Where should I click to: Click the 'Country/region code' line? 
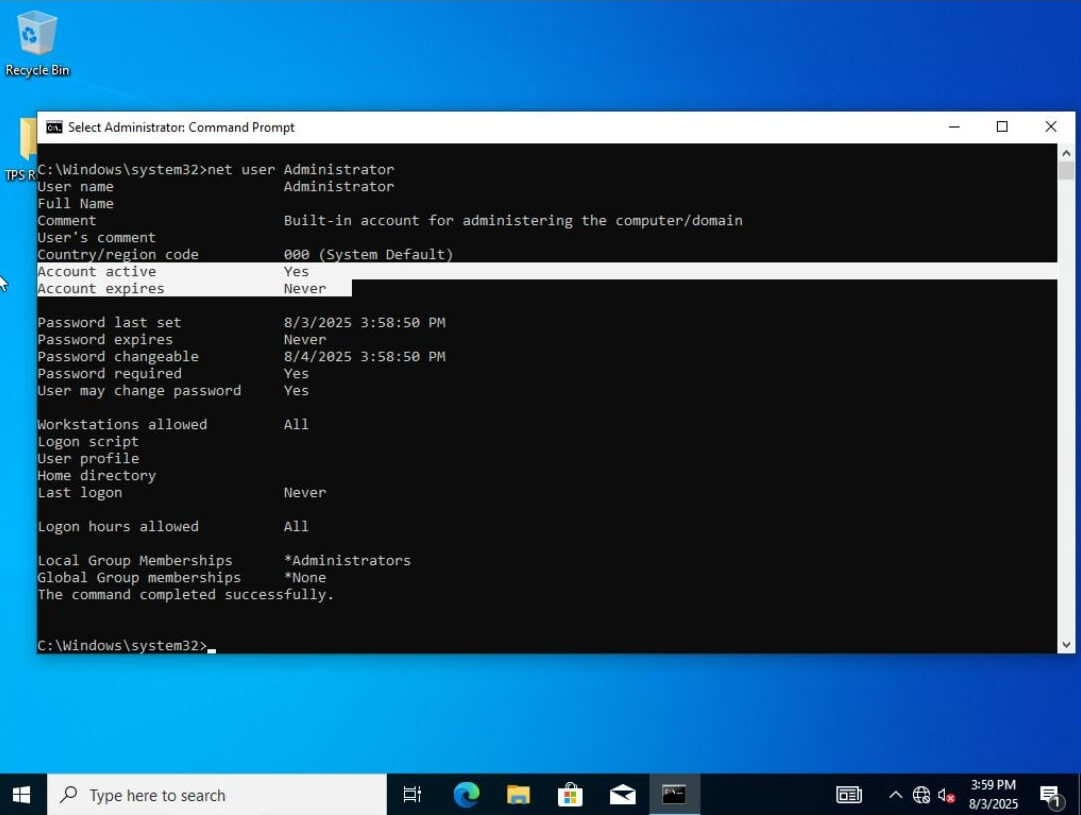245,254
